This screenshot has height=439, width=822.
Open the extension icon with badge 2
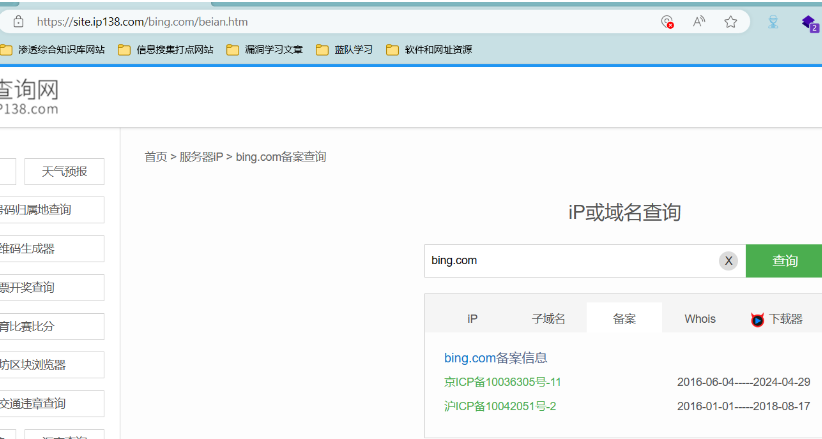[x=809, y=23]
